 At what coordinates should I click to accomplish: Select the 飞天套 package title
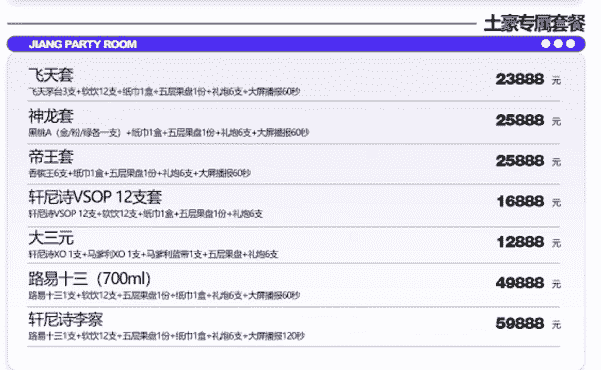(51, 75)
